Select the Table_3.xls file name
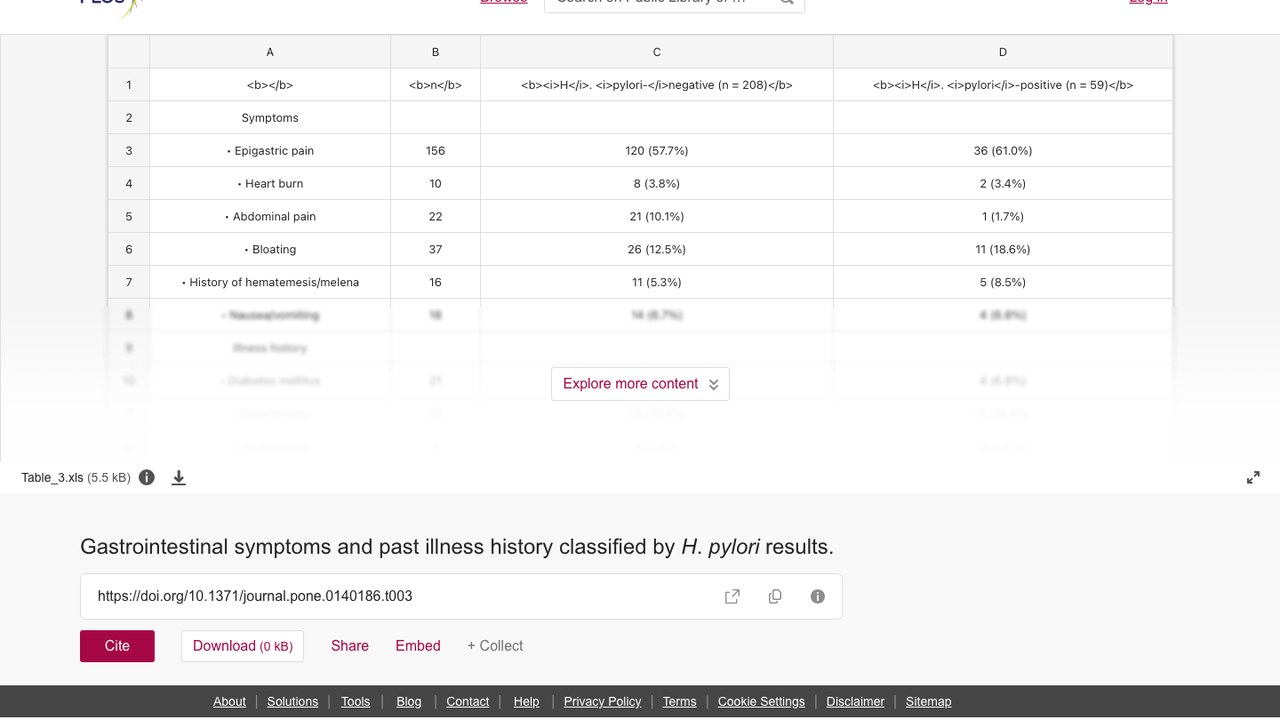Screen dimensions: 1280x720 [52, 478]
